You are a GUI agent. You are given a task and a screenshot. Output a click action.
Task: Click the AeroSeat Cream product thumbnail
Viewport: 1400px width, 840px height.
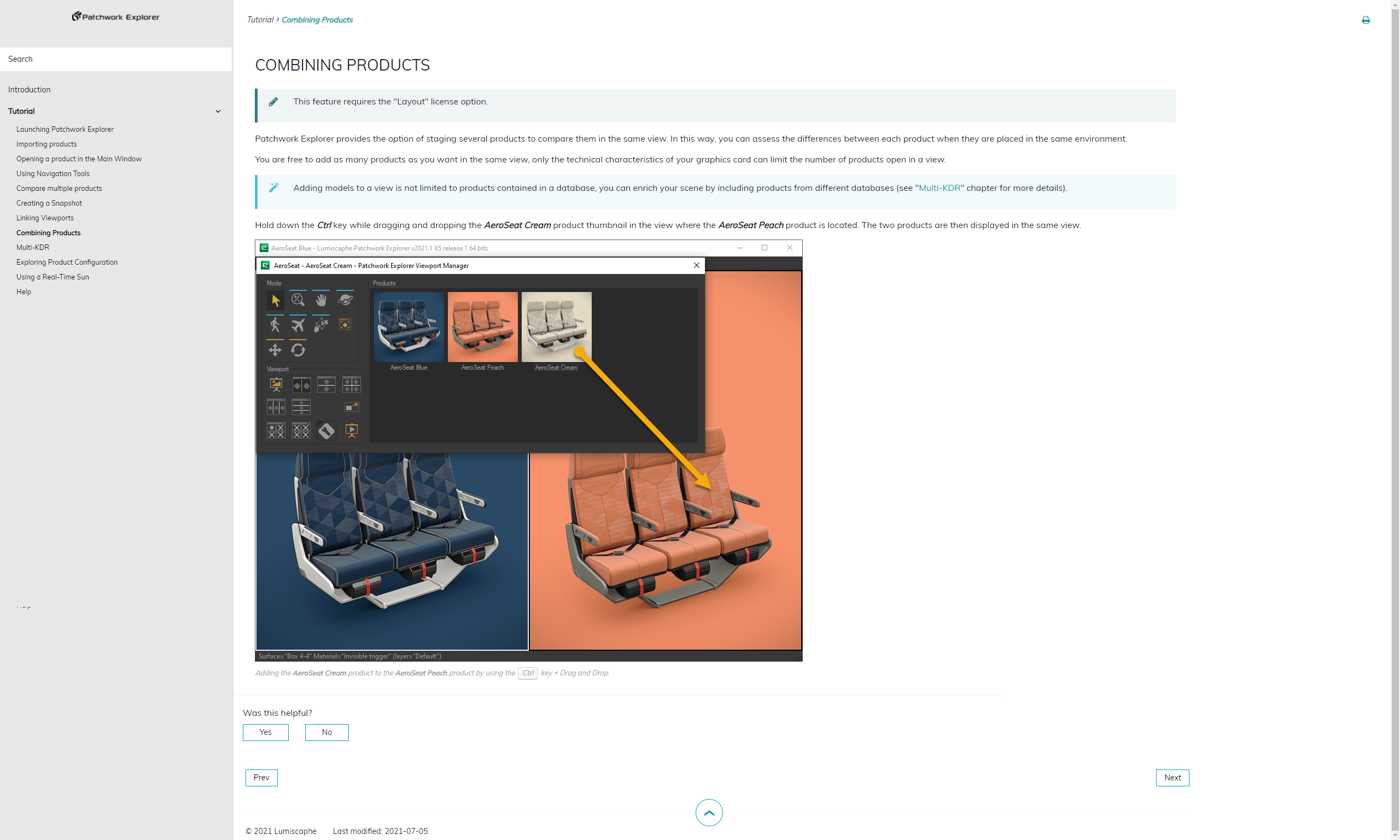click(556, 326)
